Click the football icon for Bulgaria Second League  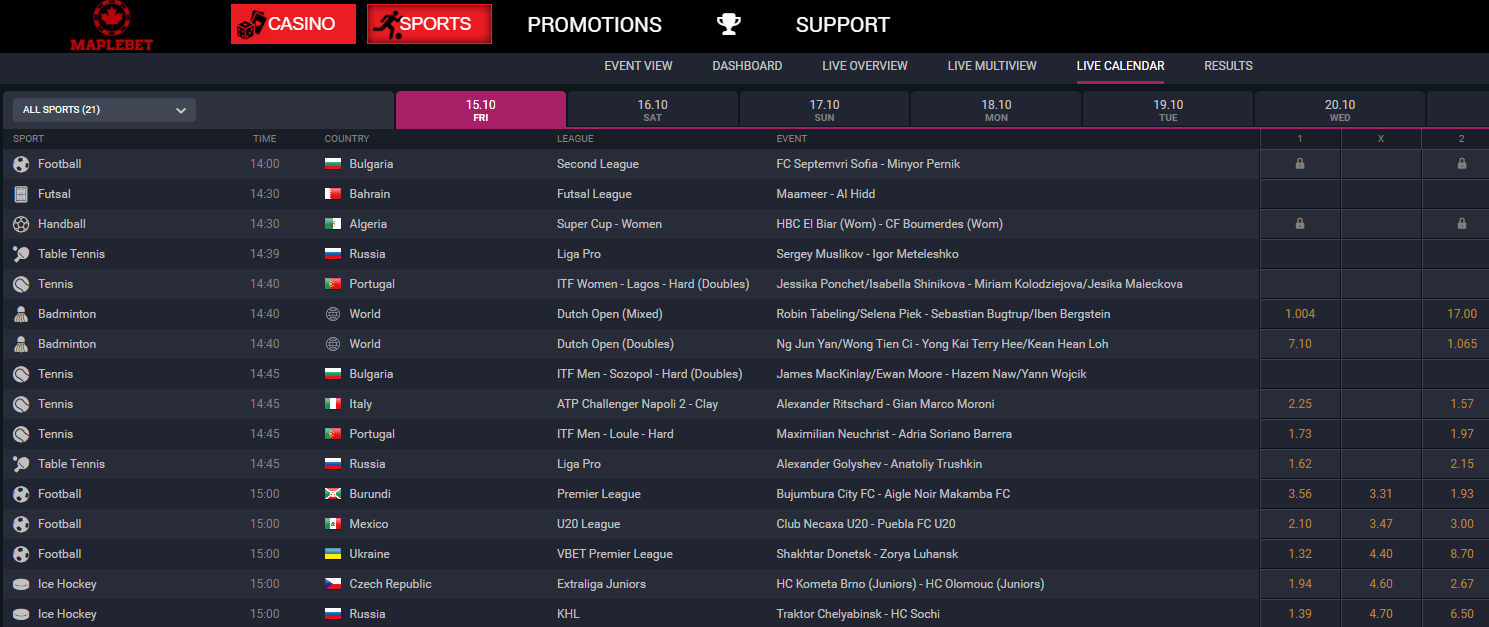pyautogui.click(x=21, y=164)
